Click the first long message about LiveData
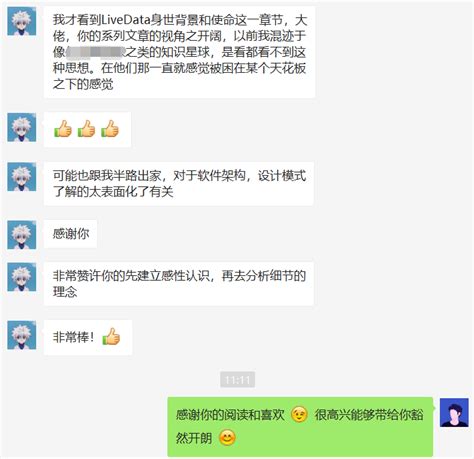This screenshot has height=459, width=474. [179, 52]
